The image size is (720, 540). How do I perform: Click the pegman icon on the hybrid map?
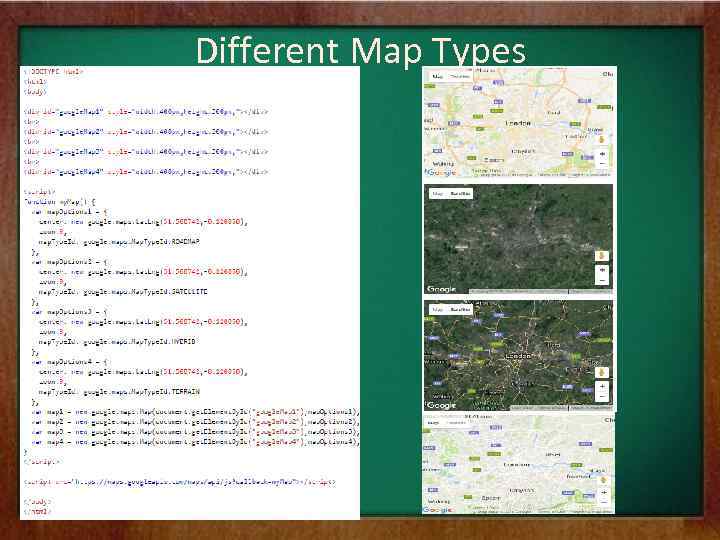pos(602,372)
